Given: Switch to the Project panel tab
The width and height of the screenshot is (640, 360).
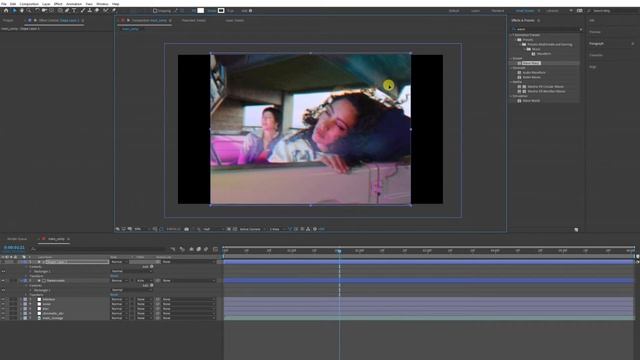Looking at the screenshot, I should (x=8, y=20).
